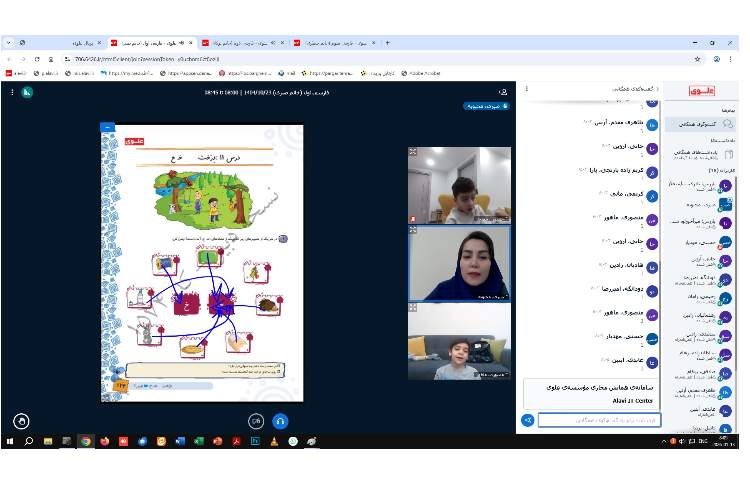Click the raise hand icon at bottom left

coord(21,421)
